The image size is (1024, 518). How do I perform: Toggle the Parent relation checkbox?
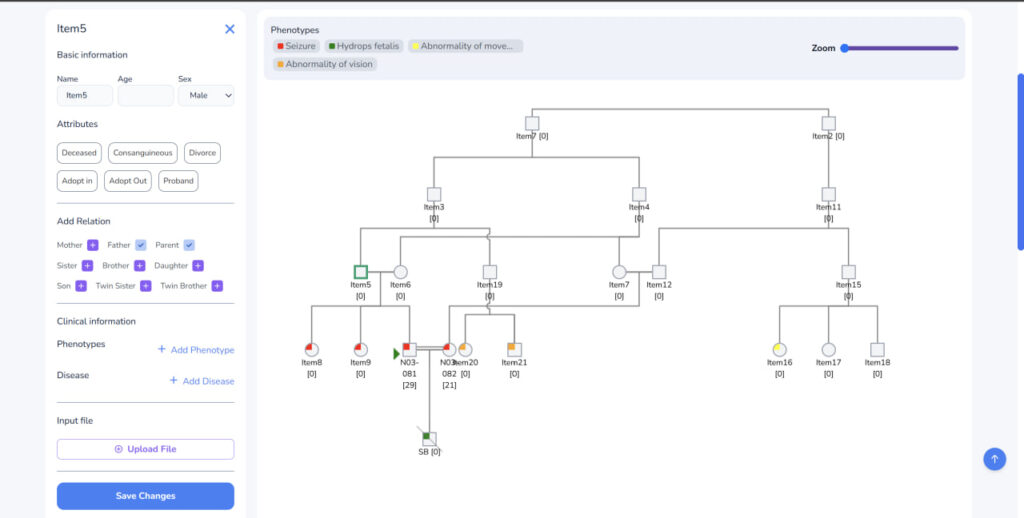[x=189, y=245]
